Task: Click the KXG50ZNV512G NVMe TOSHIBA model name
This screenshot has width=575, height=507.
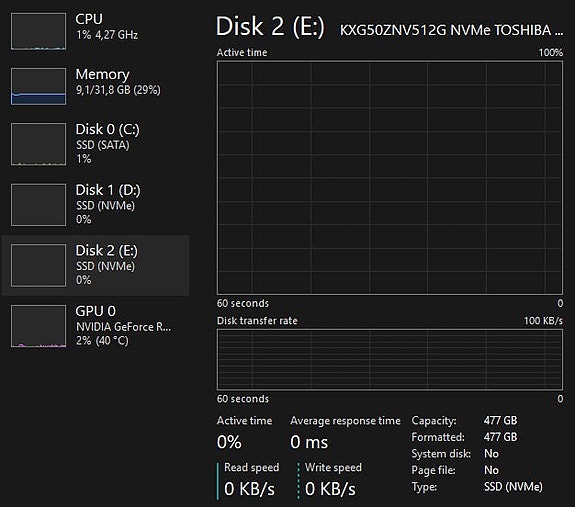Action: click(x=451, y=30)
